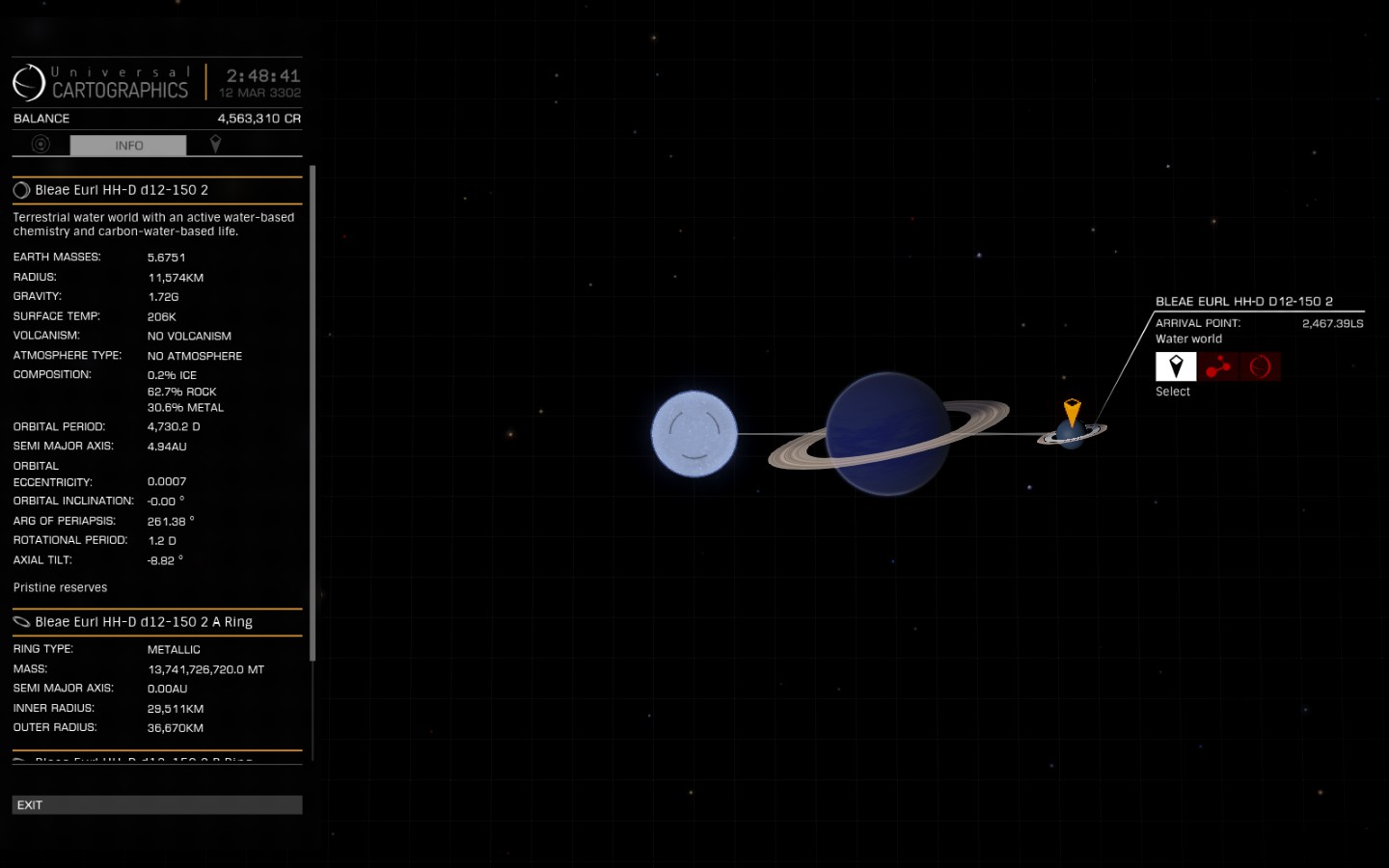
Task: Click the white Select pin button
Action: coord(1176,366)
